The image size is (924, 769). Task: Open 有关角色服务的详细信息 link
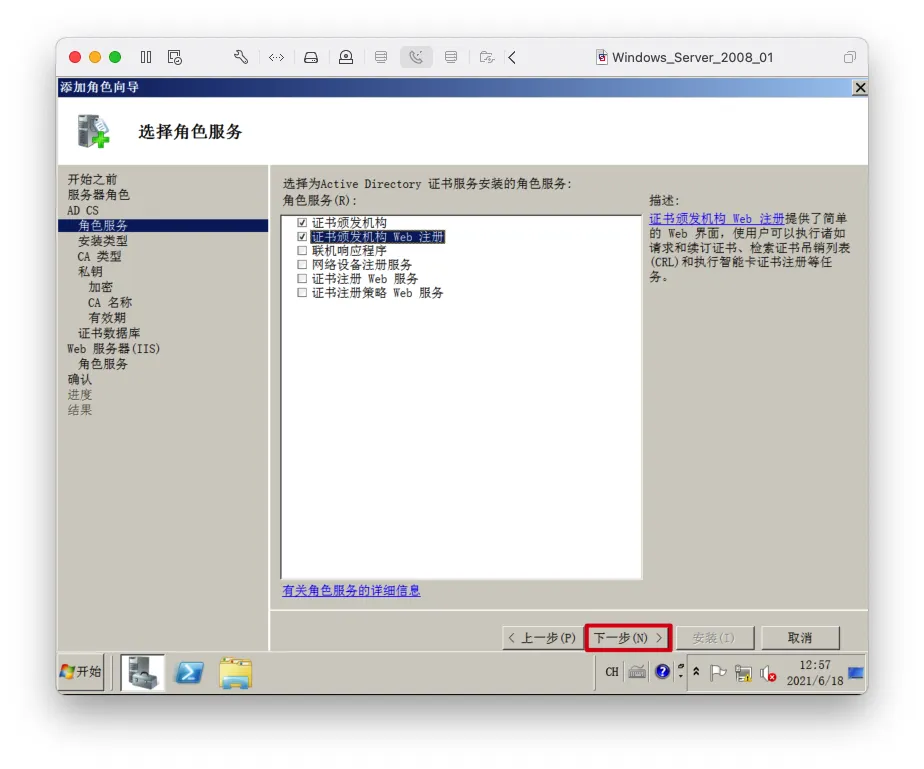351,590
